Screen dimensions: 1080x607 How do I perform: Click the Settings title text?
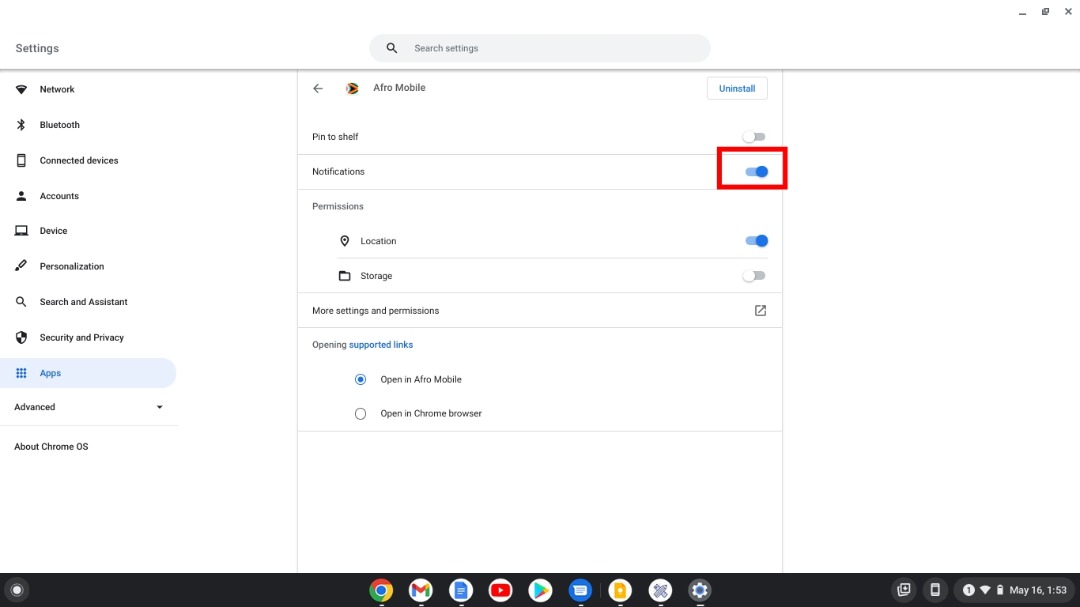[37, 48]
